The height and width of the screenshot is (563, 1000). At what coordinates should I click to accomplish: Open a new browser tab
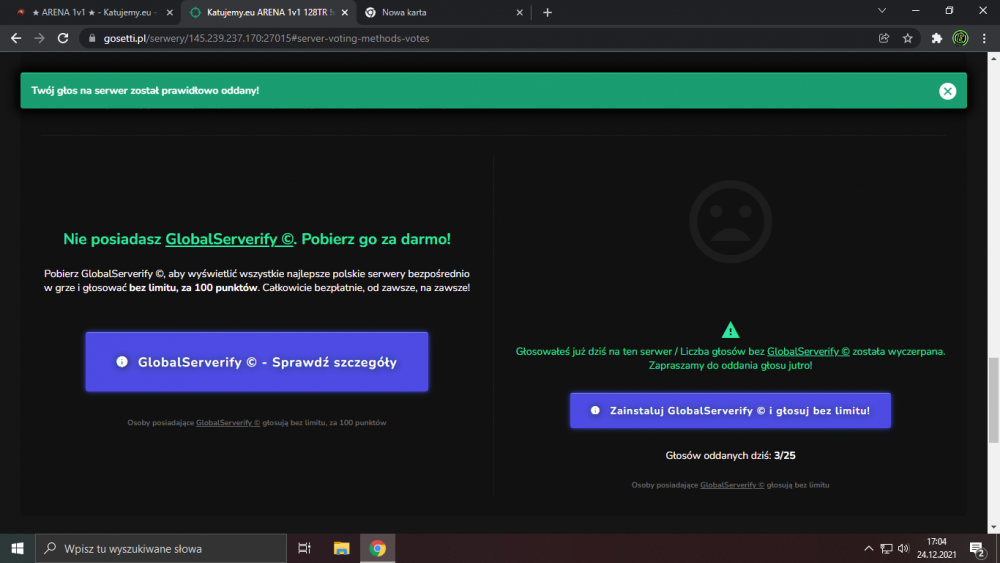(547, 12)
